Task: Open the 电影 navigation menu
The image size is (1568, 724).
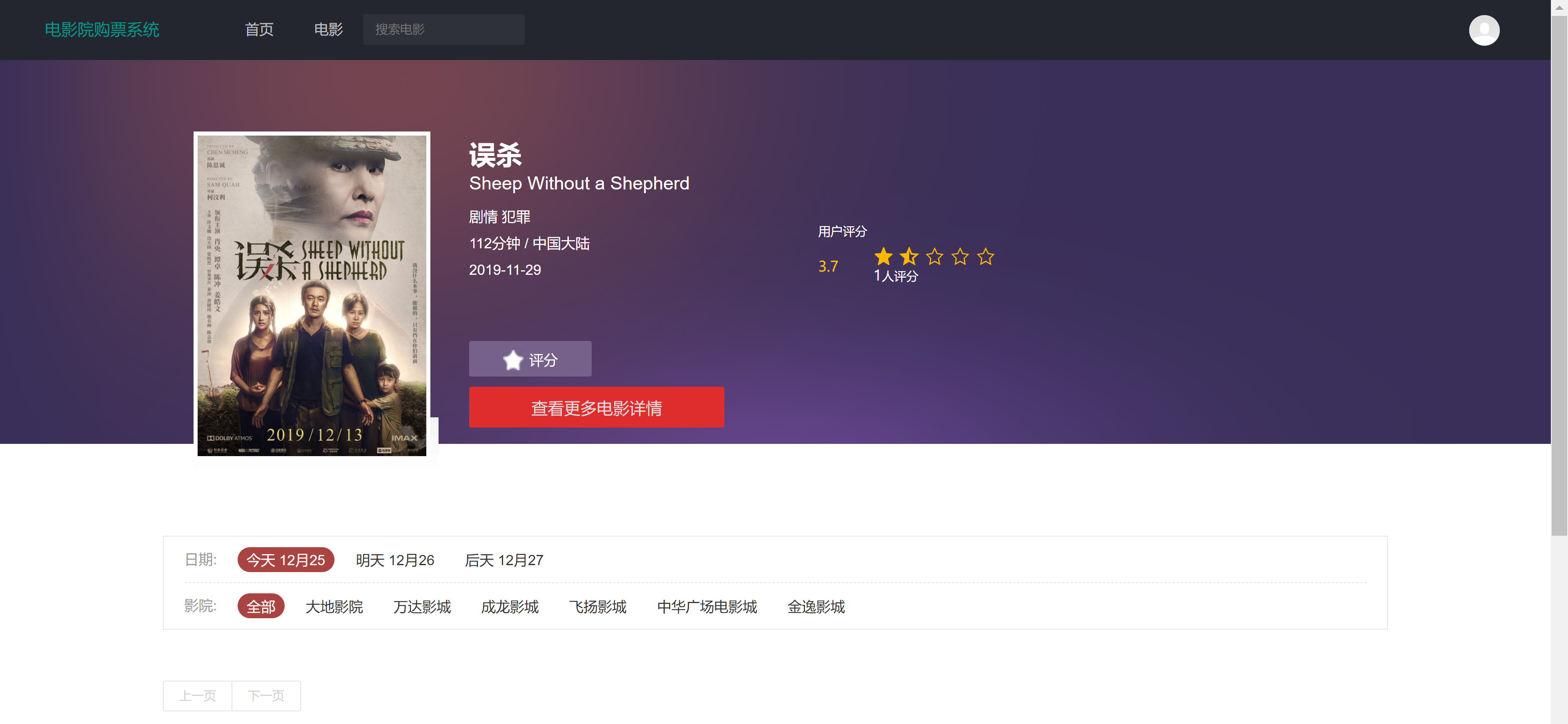Action: pyautogui.click(x=328, y=29)
